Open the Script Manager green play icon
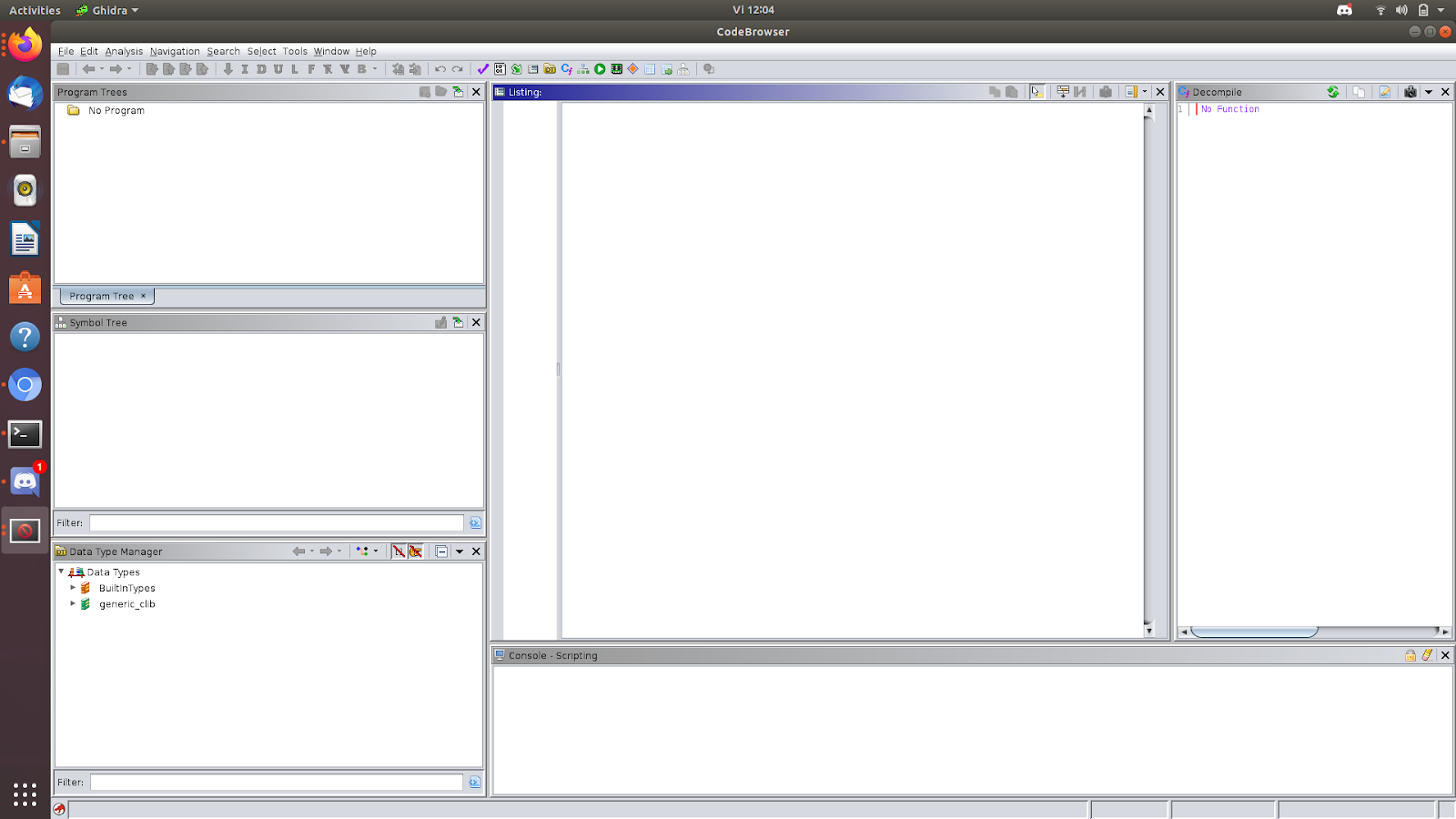 click(x=600, y=69)
